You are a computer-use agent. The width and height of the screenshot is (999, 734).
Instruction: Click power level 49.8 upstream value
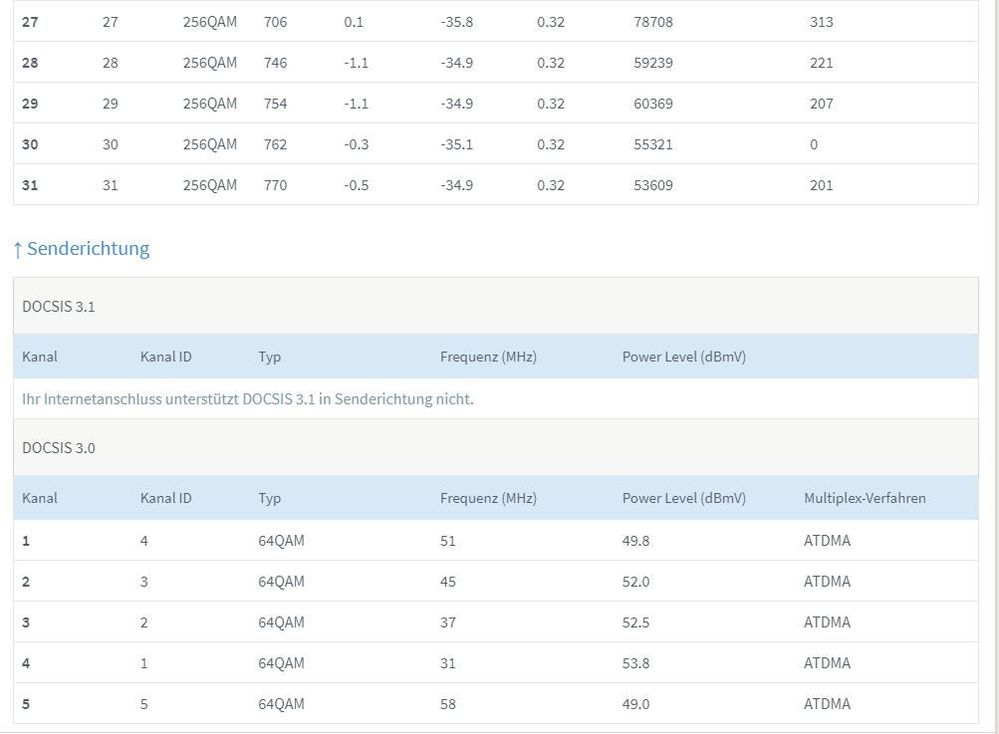coord(636,540)
